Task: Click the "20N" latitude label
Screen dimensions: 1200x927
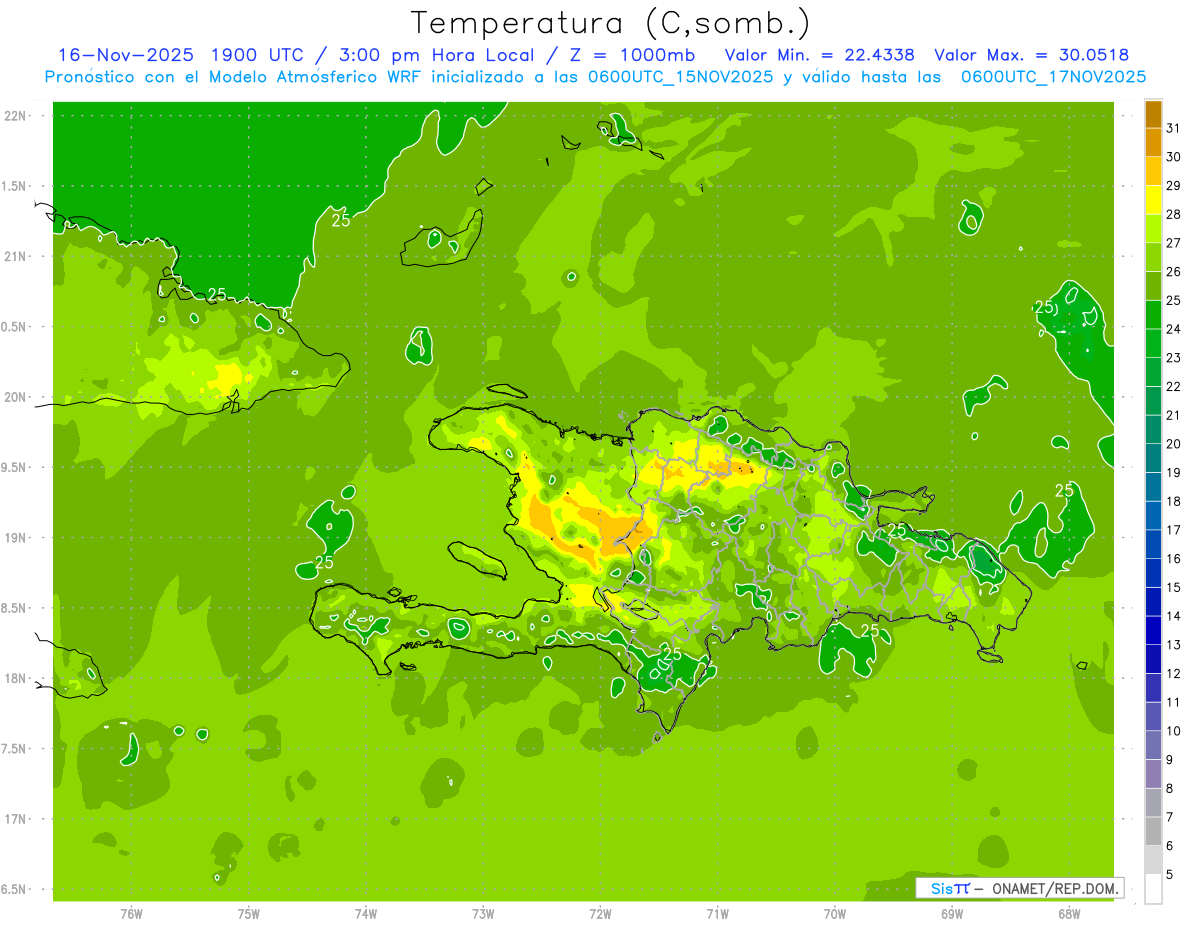Action: coord(16,397)
